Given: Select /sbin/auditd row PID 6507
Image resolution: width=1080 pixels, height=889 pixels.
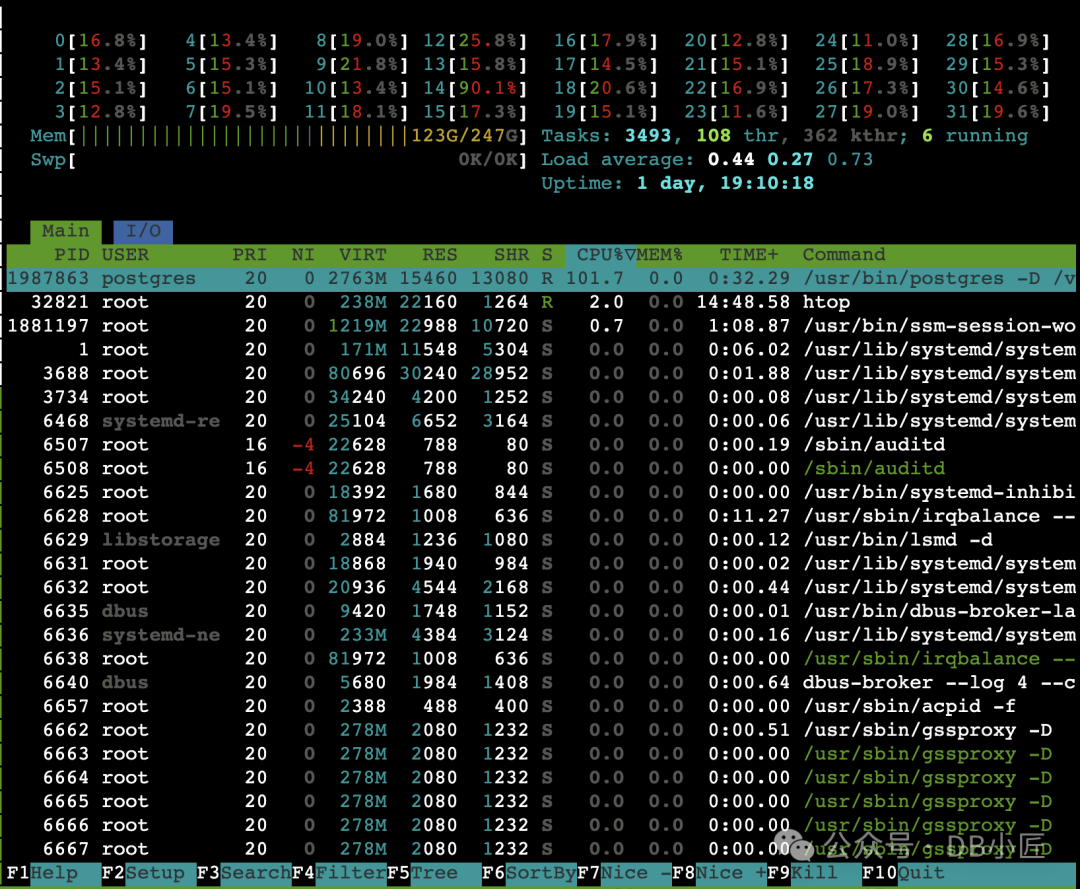Looking at the screenshot, I should [541, 446].
